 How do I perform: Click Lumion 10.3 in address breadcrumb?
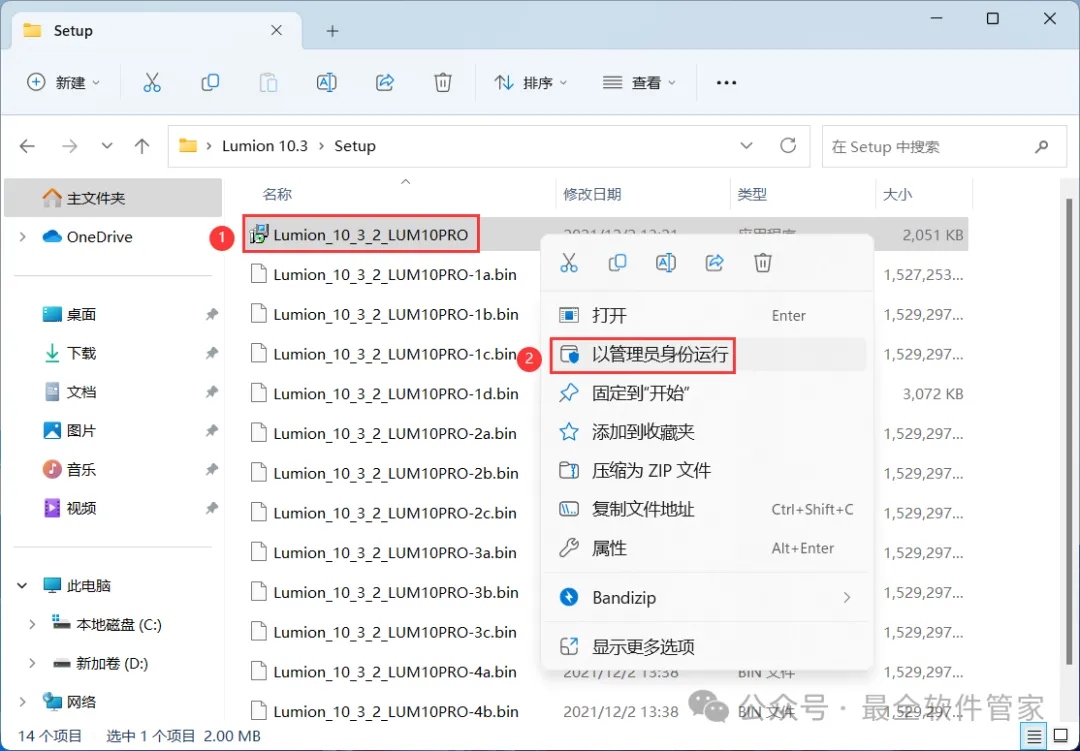pyautogui.click(x=264, y=146)
